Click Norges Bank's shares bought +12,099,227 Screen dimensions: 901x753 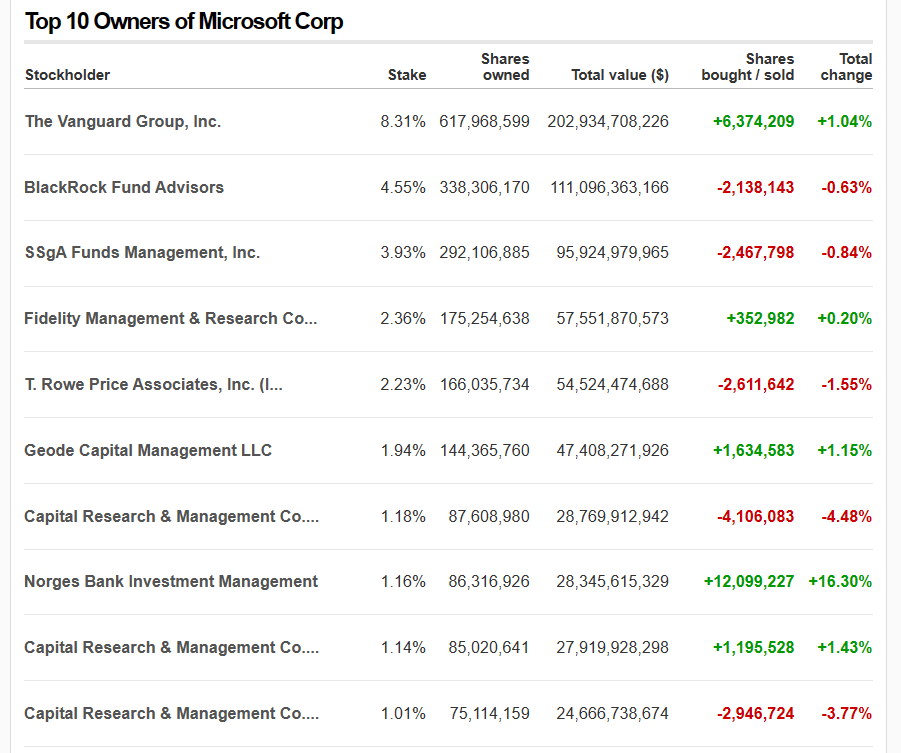749,581
